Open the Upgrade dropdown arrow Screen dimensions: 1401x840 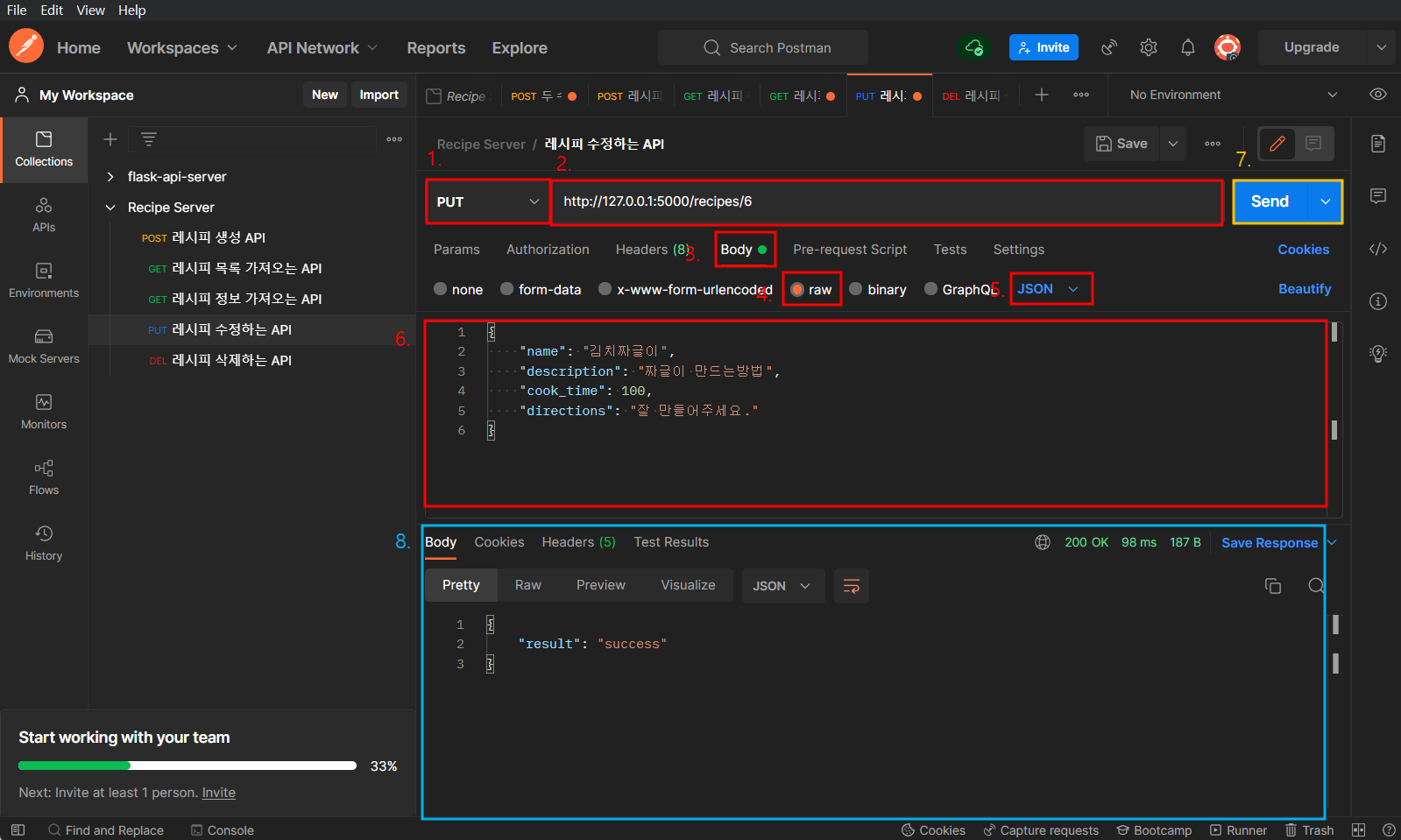1382,47
